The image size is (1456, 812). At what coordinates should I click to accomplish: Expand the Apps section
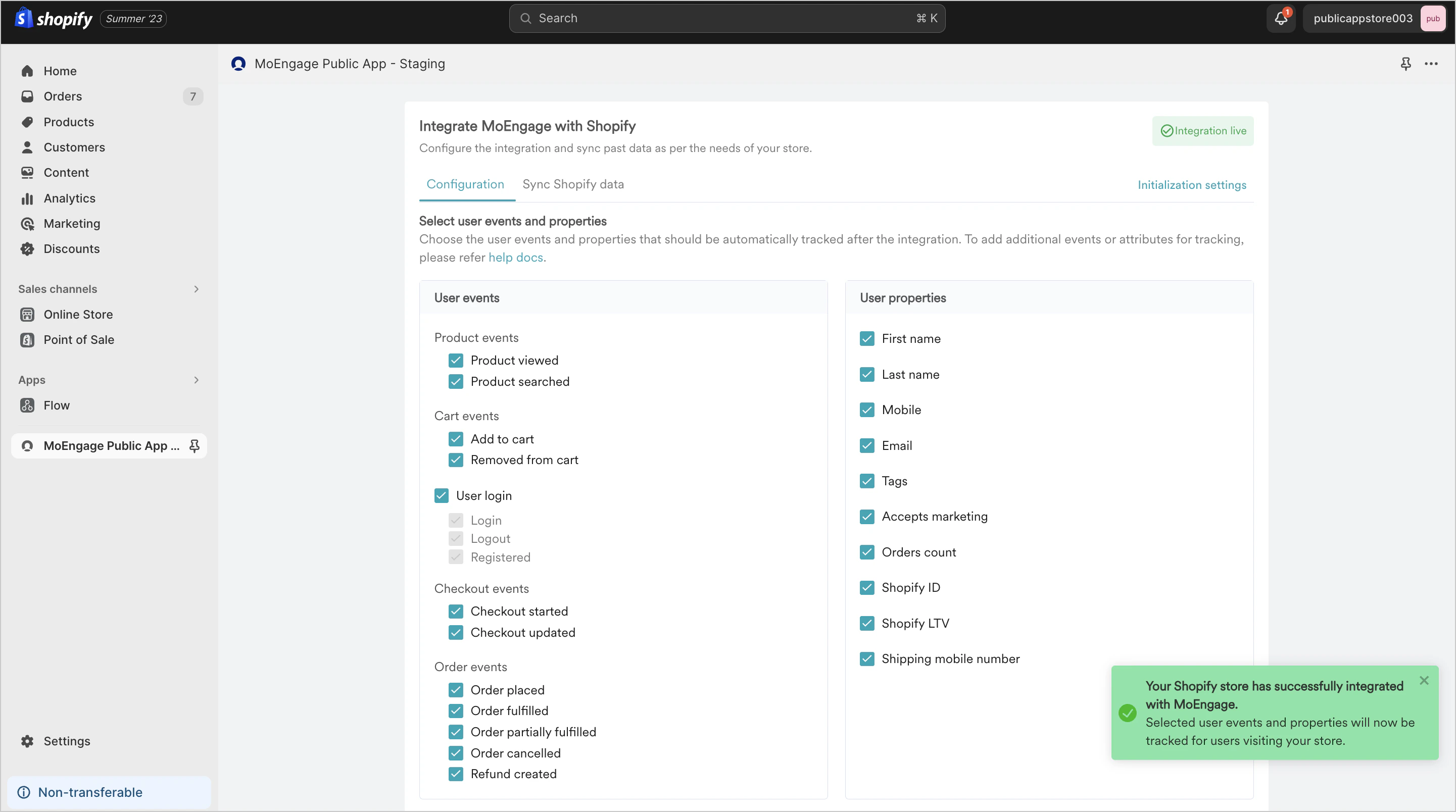click(196, 380)
